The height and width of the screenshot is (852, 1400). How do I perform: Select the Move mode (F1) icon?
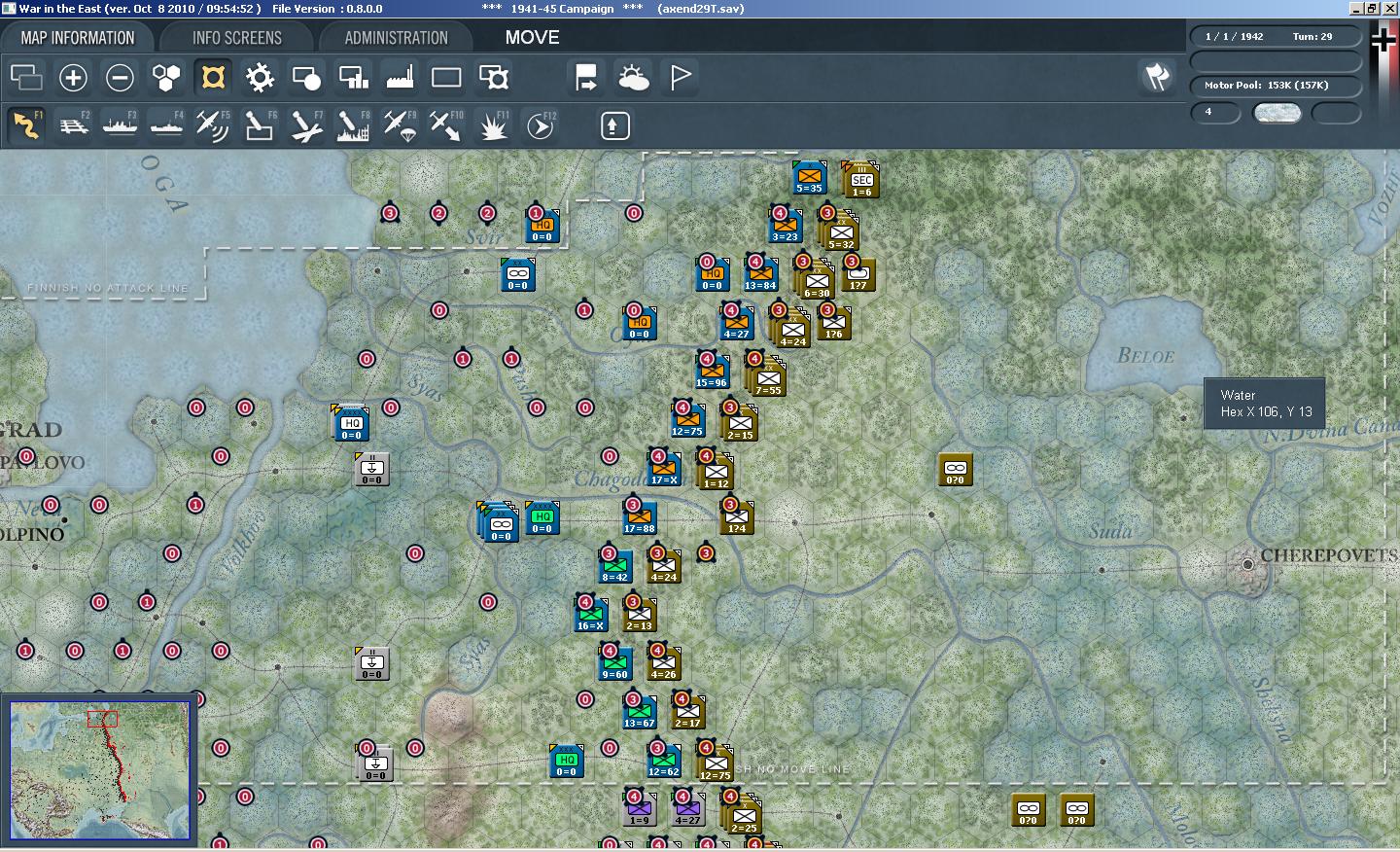26,125
